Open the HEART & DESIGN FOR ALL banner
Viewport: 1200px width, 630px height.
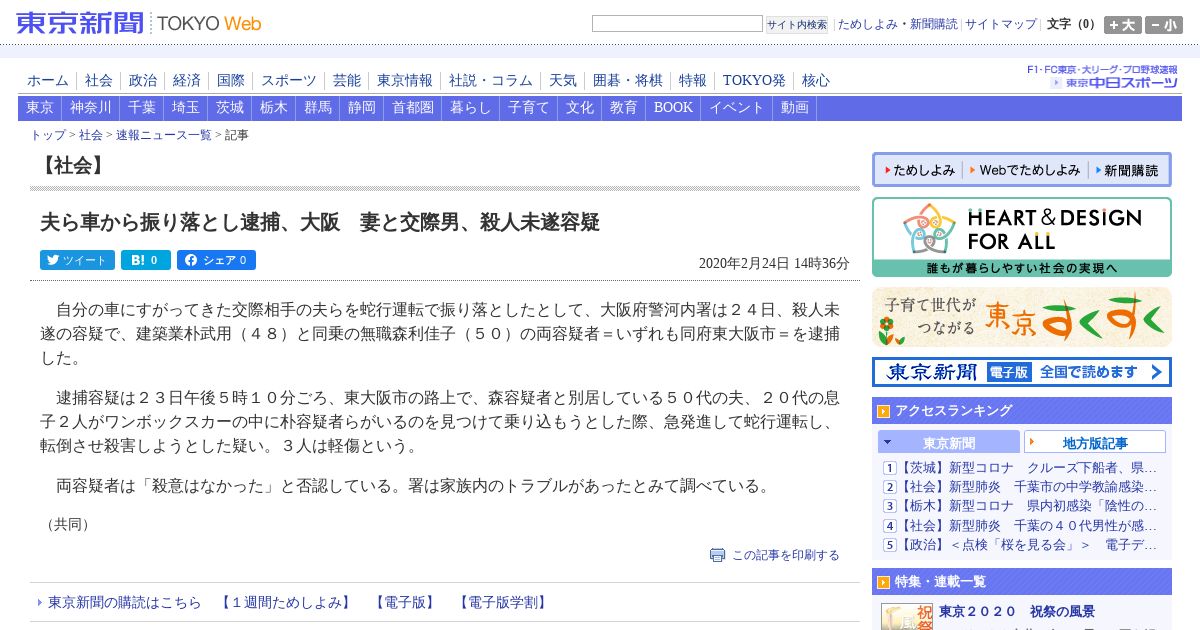click(x=1022, y=237)
